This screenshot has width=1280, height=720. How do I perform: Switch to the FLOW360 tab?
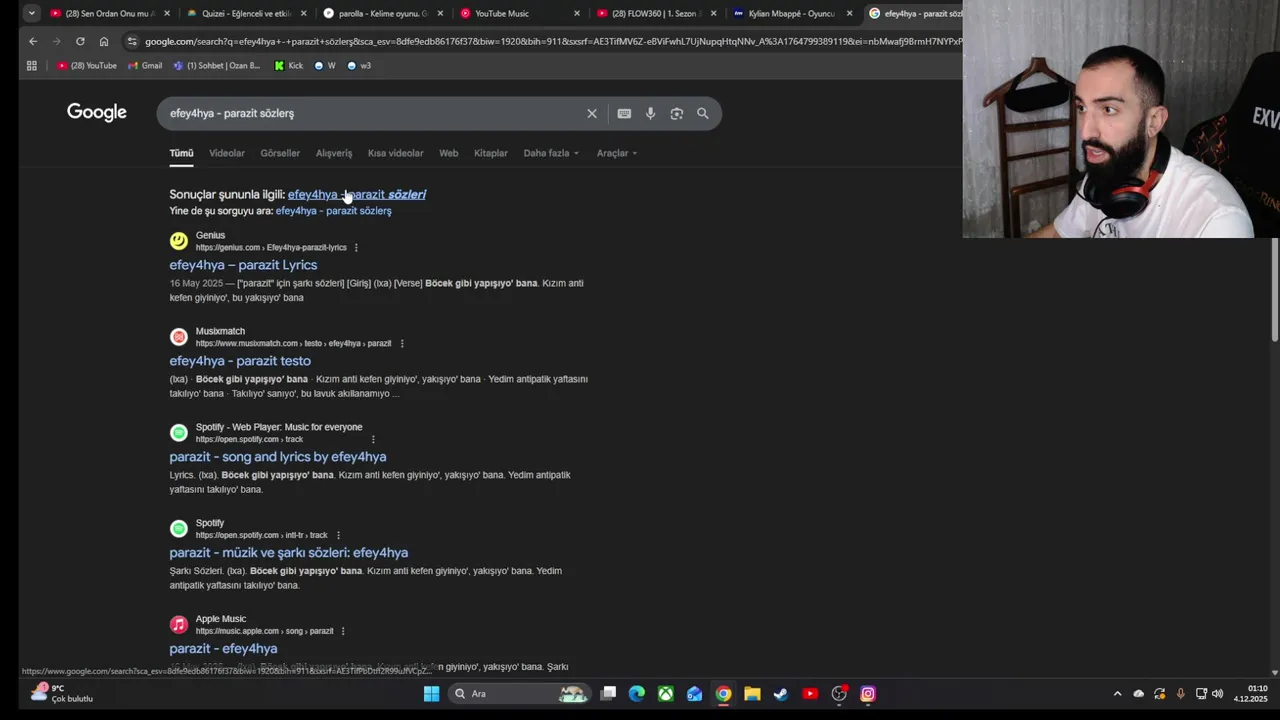654,13
